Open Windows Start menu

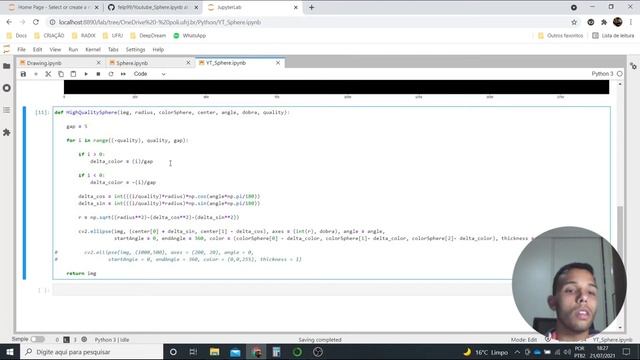point(10,352)
